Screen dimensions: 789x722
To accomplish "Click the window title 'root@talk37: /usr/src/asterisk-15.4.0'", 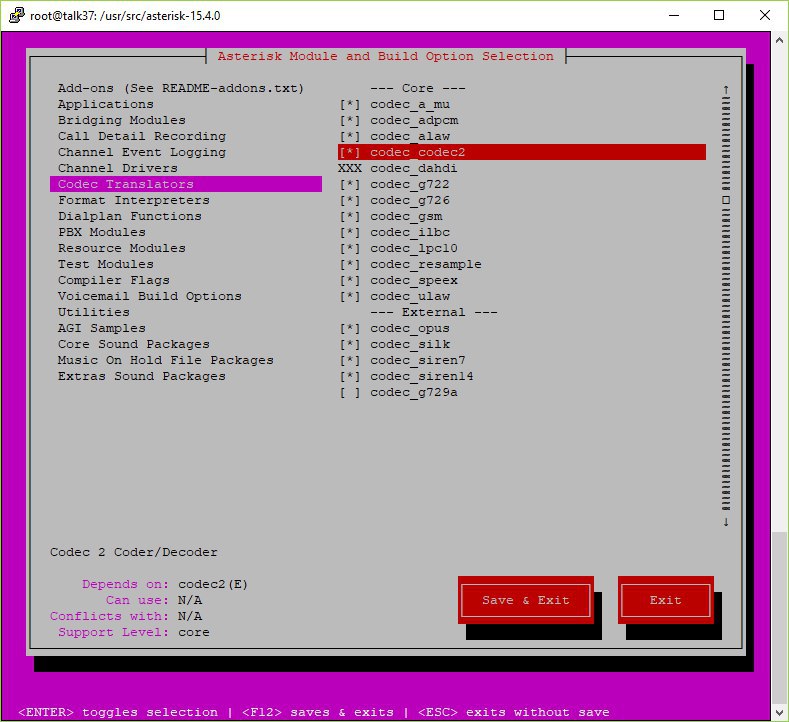I will tap(125, 16).
